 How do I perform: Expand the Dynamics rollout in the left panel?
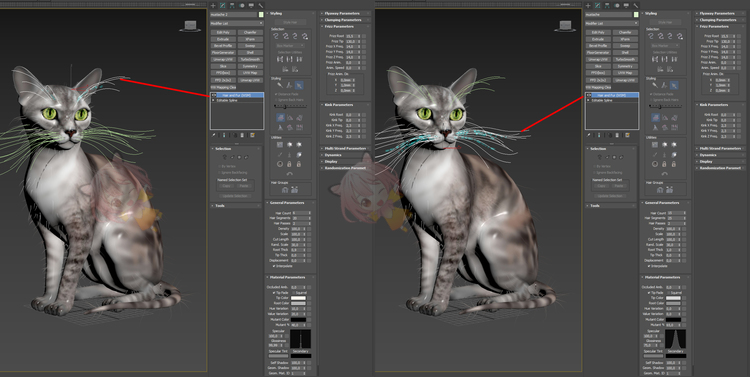click(344, 155)
